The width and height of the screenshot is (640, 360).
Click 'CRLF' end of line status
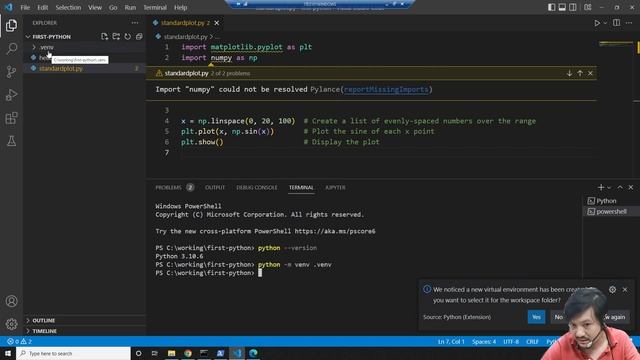click(x=532, y=341)
